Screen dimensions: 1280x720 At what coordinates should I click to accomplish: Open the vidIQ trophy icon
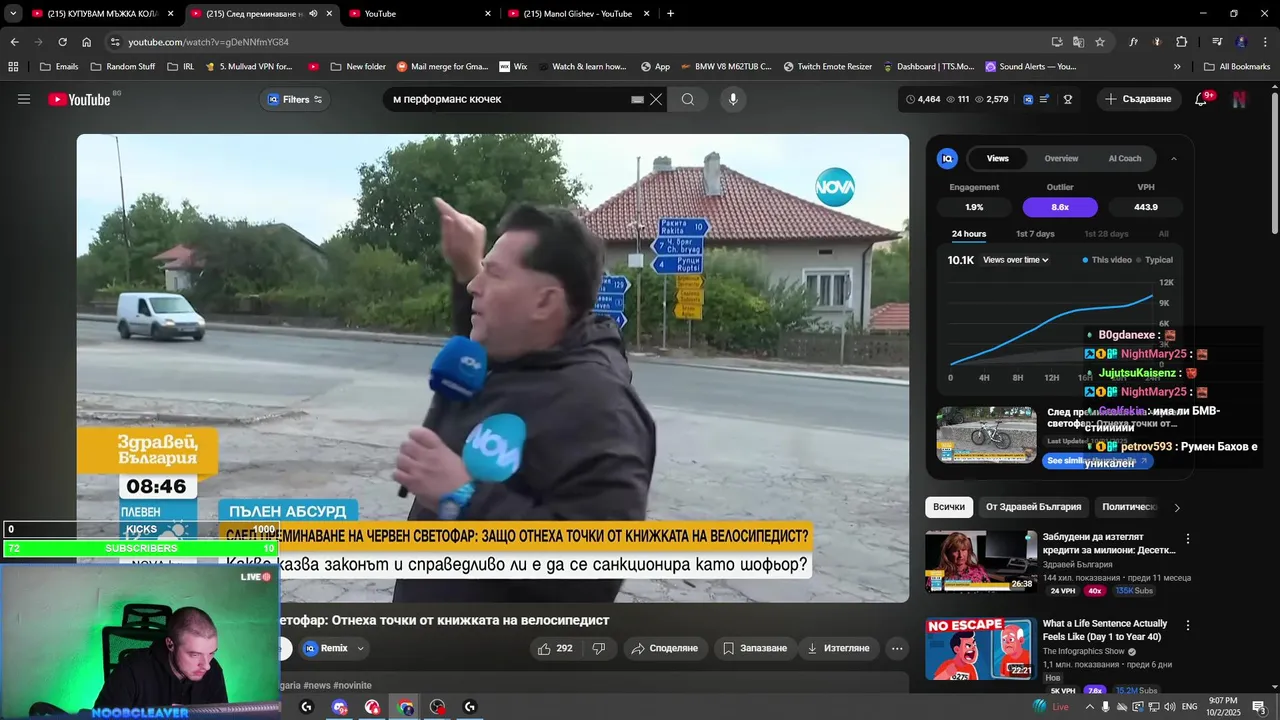tap(1068, 99)
